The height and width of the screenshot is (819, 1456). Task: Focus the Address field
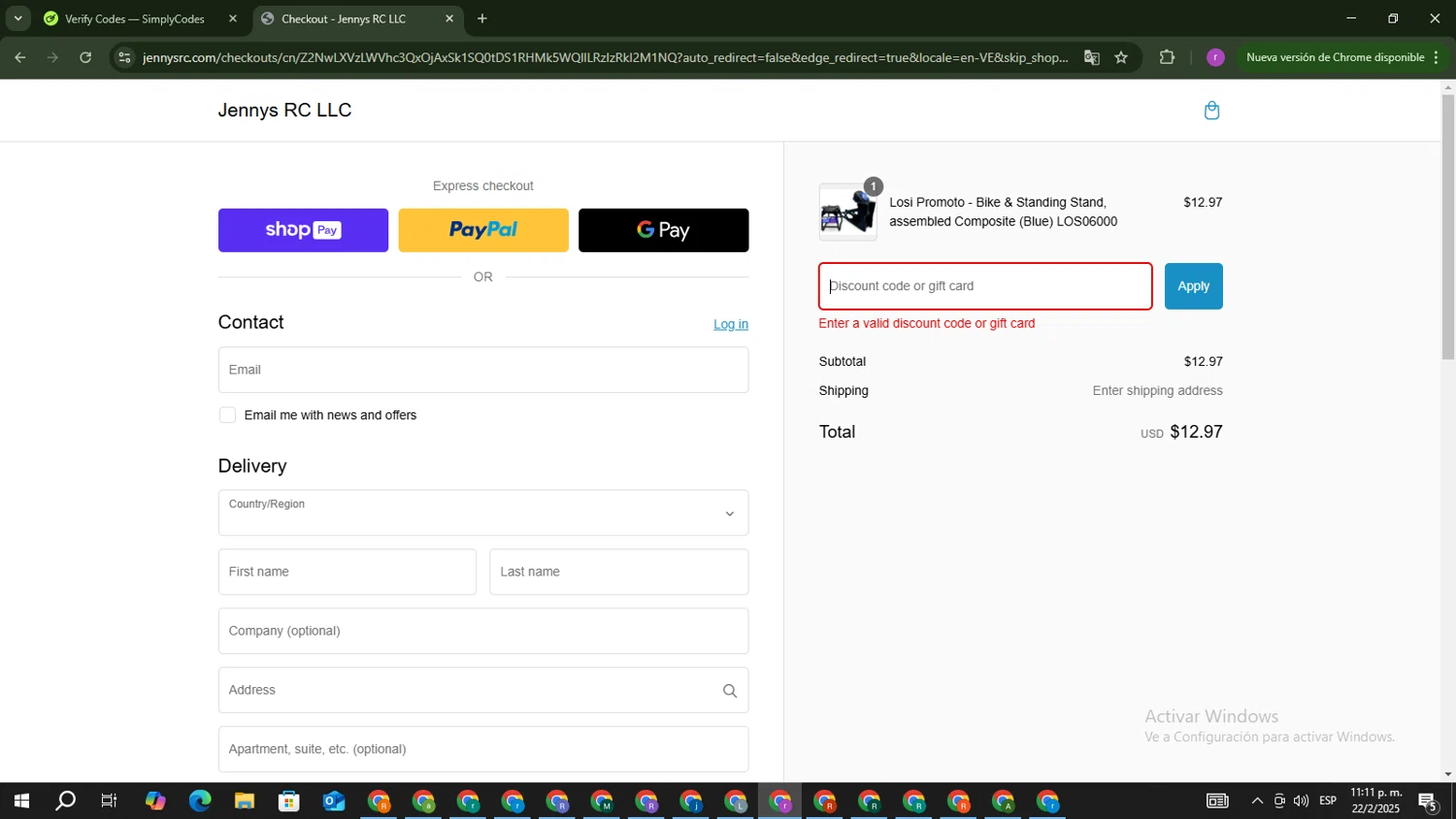(x=483, y=690)
